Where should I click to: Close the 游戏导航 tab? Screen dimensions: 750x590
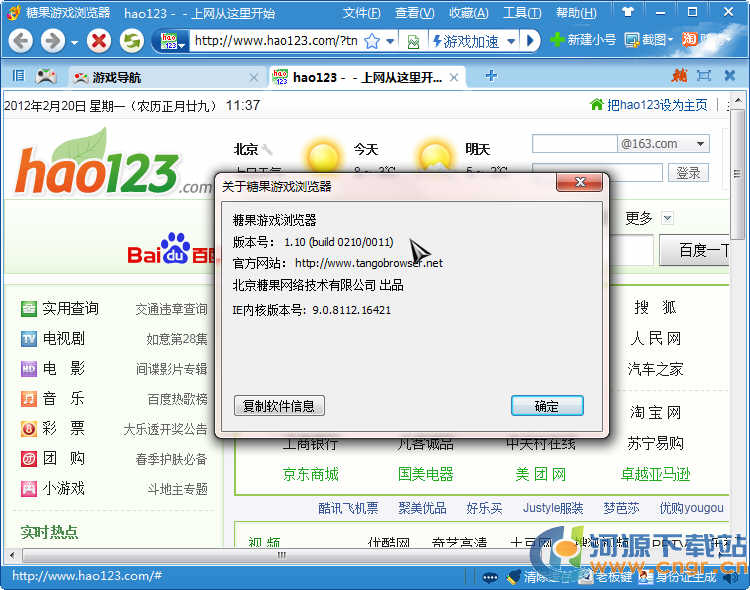click(254, 78)
